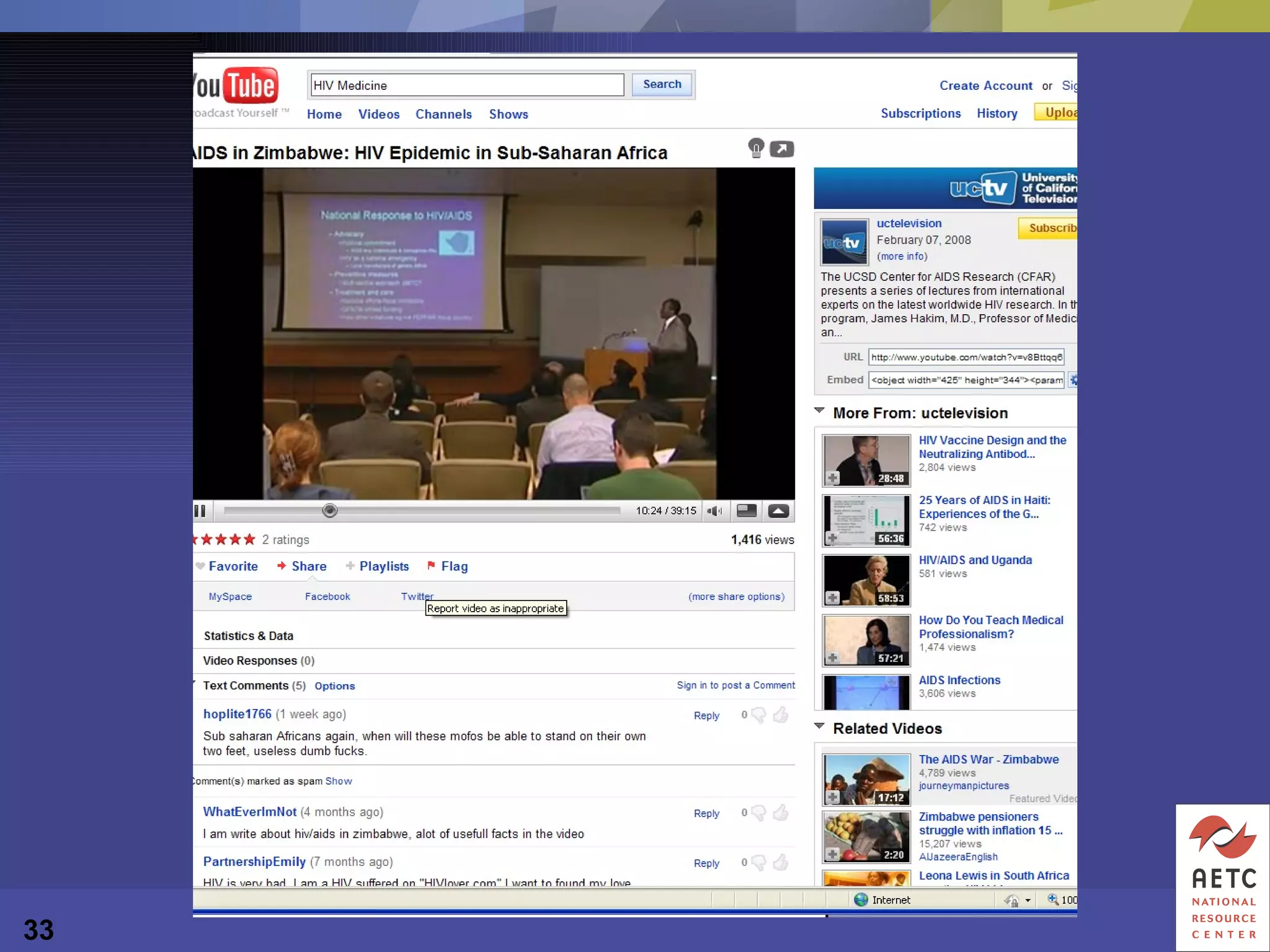Thumbs down WhatEverImNot's comment
Screen dimensions: 1270x952
[x=758, y=813]
